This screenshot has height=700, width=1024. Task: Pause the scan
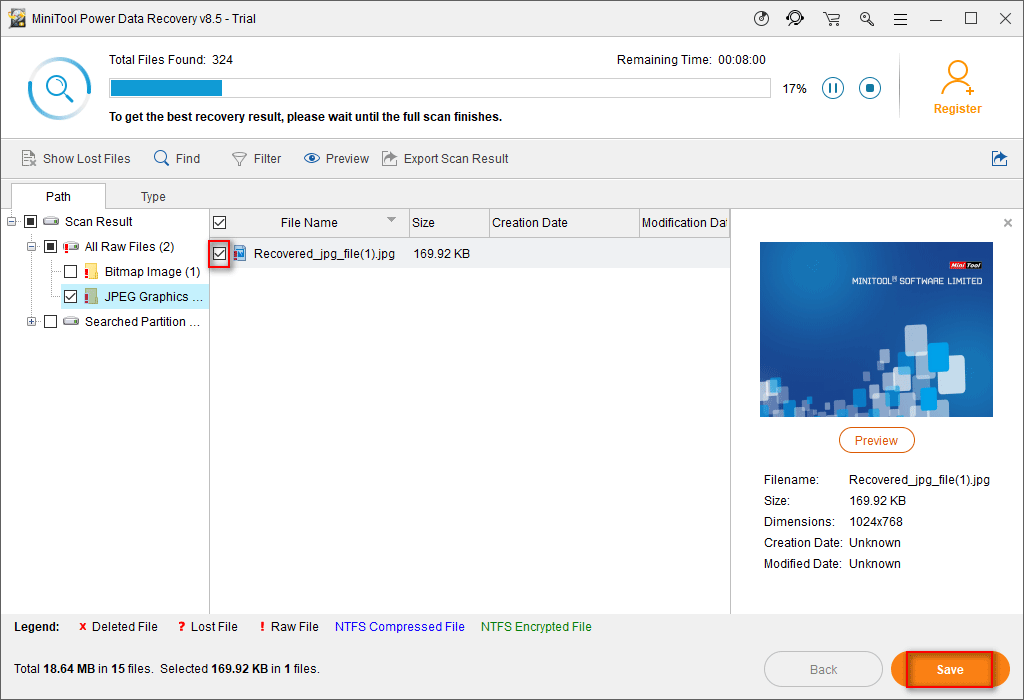(833, 88)
